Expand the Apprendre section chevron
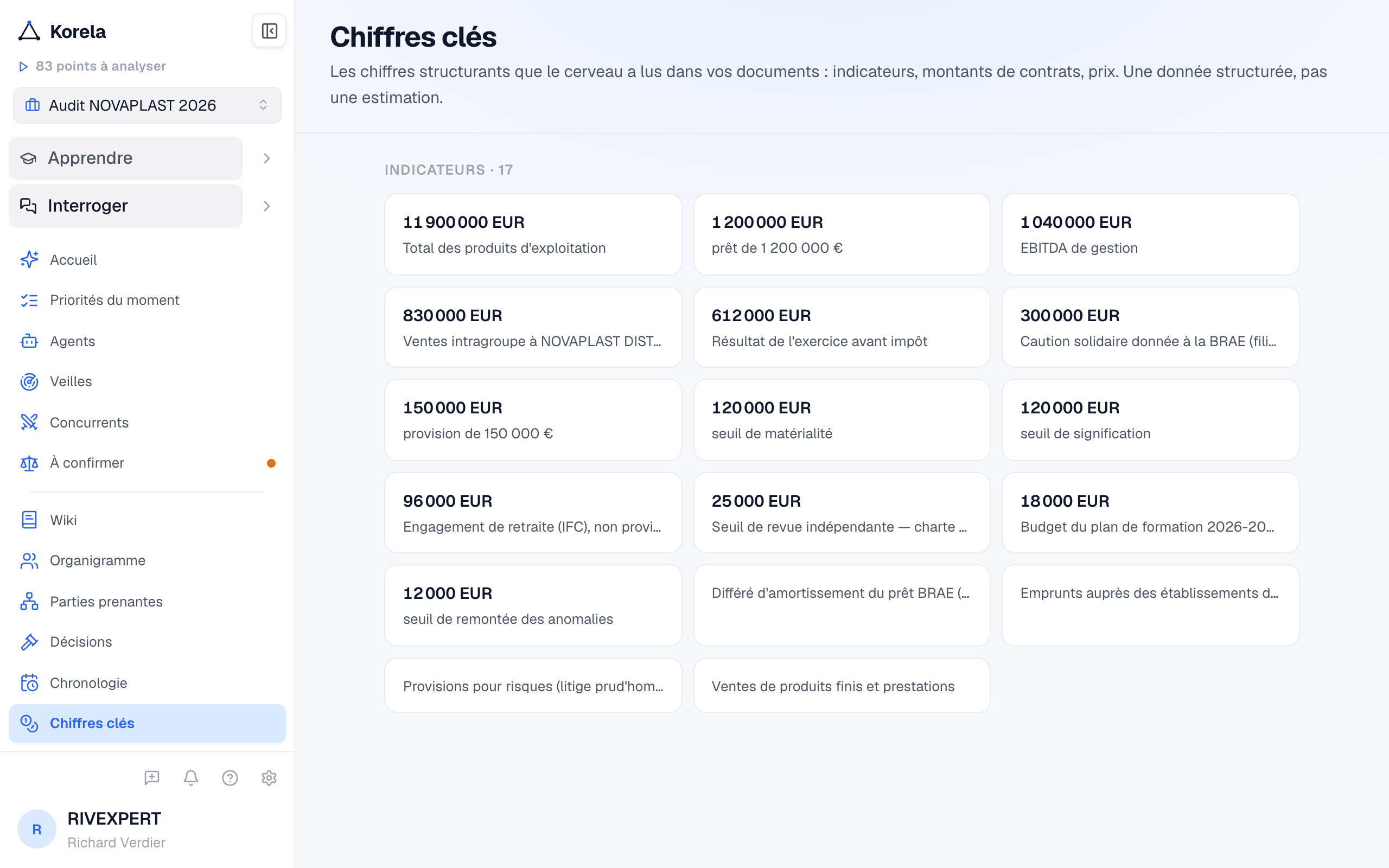1389x868 pixels. click(x=266, y=158)
